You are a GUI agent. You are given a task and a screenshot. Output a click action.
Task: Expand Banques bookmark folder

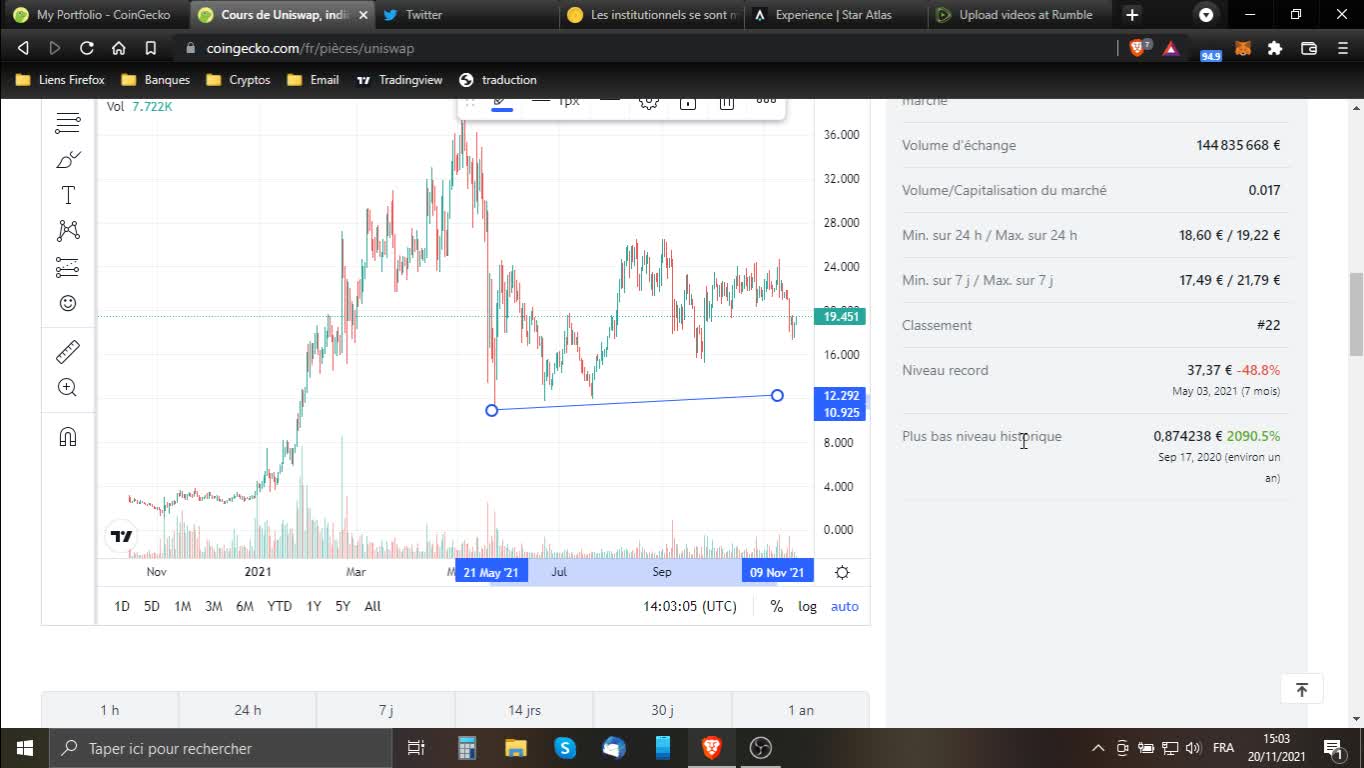(x=155, y=80)
